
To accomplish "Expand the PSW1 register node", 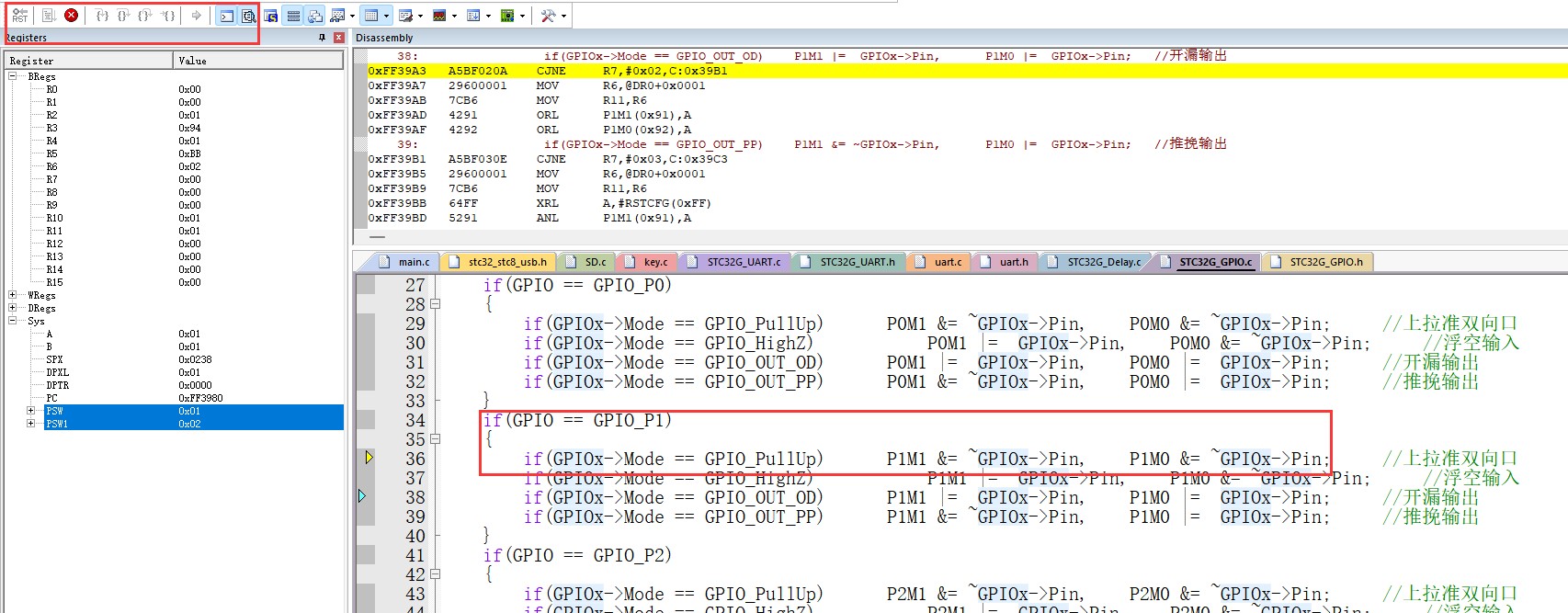I will [x=30, y=424].
